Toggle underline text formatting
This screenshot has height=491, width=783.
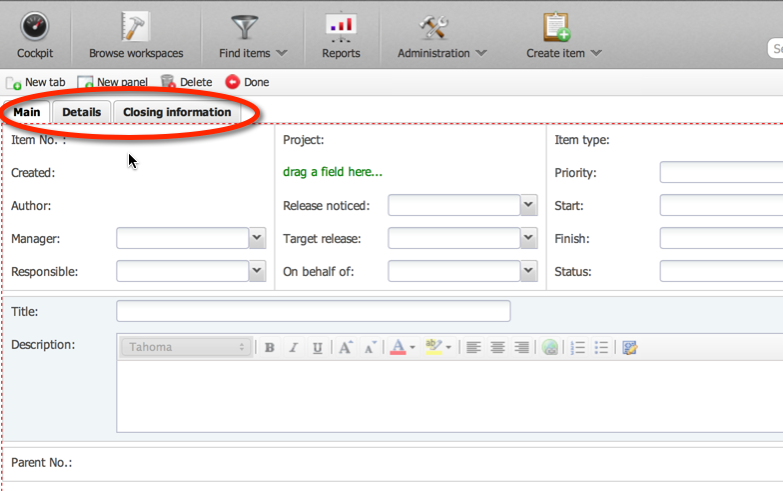click(x=317, y=348)
